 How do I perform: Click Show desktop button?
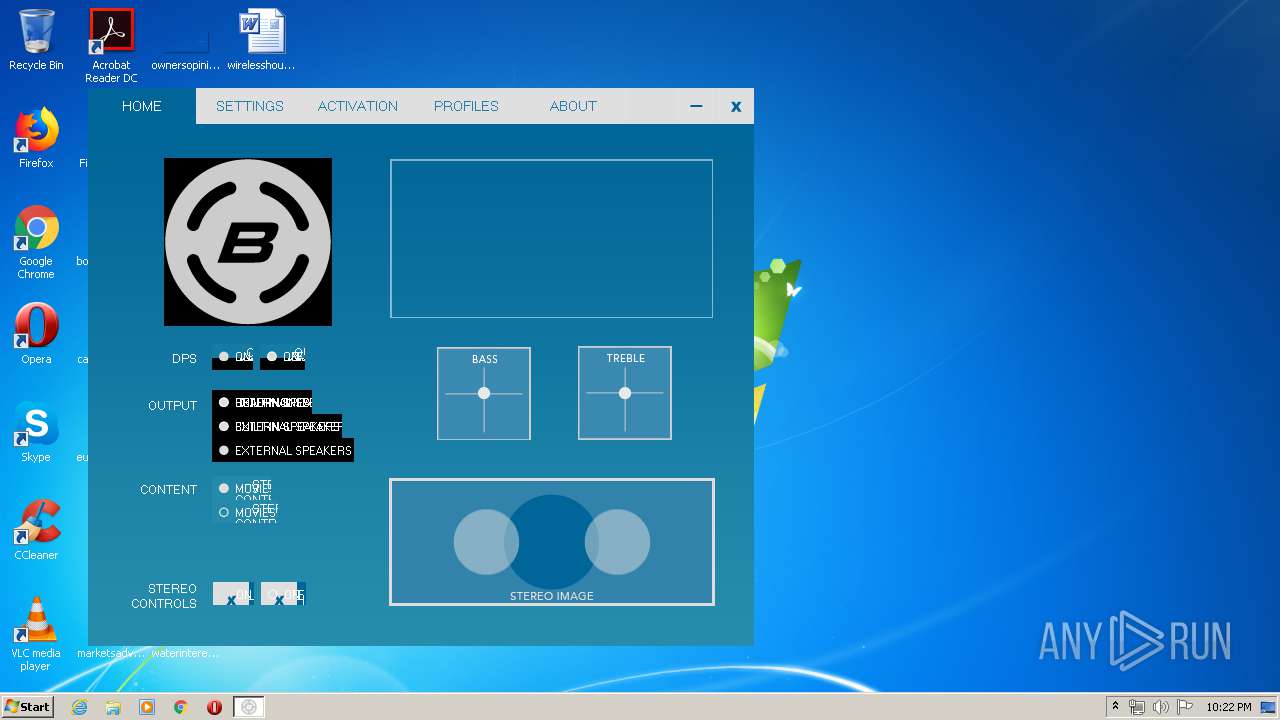[1270, 707]
